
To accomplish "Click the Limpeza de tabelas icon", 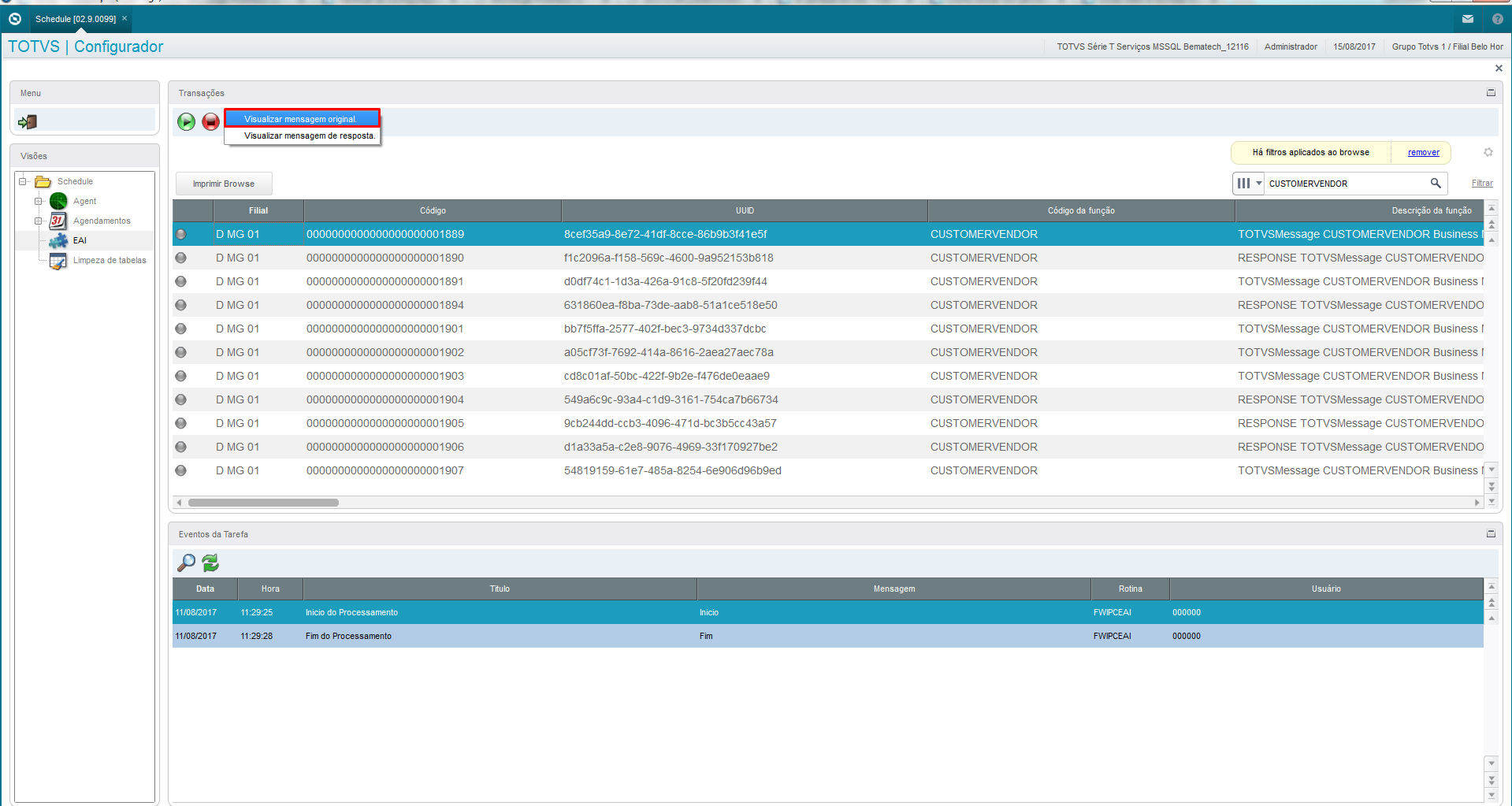I will coord(58,261).
